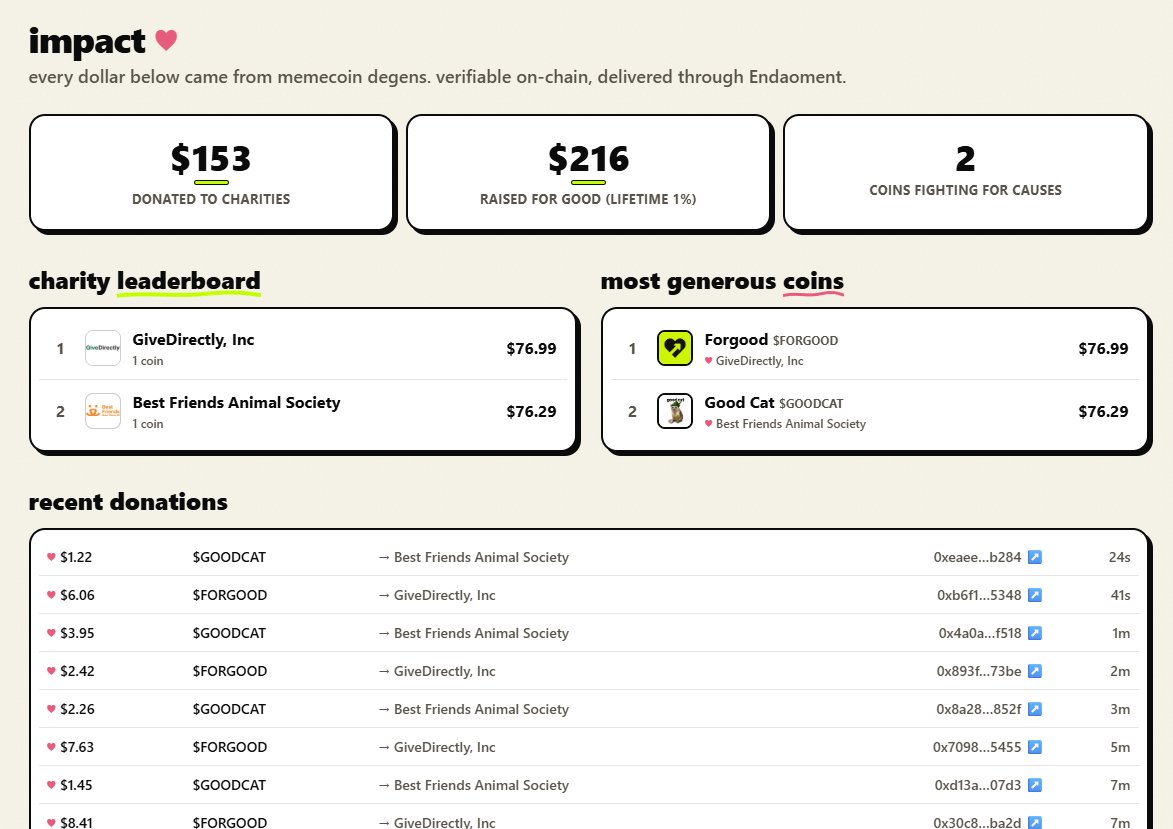
Task: Open transaction hash 0x7098...5455
Action: [977, 747]
